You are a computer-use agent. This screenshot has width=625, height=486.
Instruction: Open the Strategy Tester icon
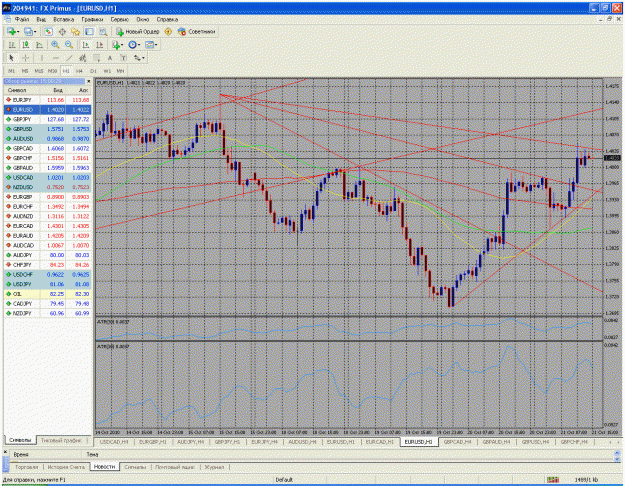103,31
